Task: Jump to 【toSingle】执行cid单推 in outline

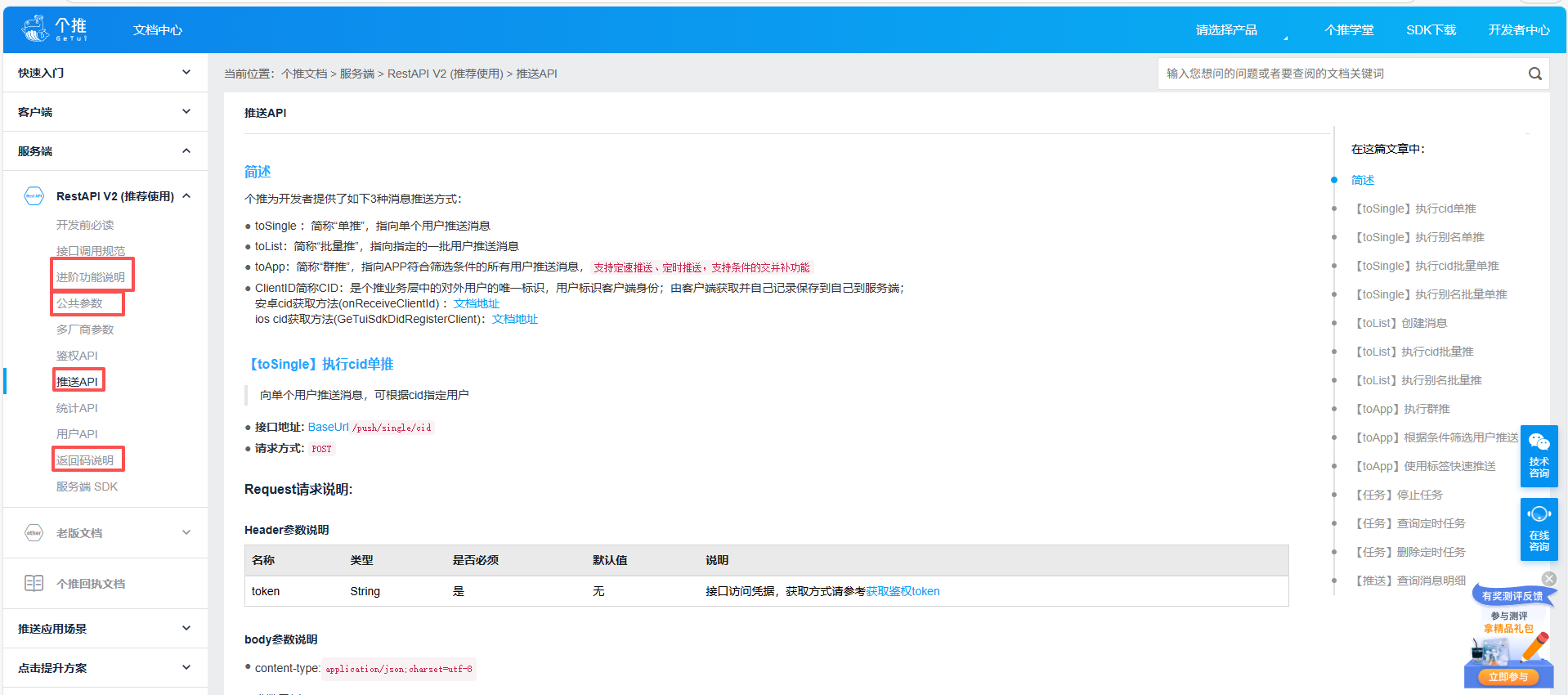Action: (1413, 208)
